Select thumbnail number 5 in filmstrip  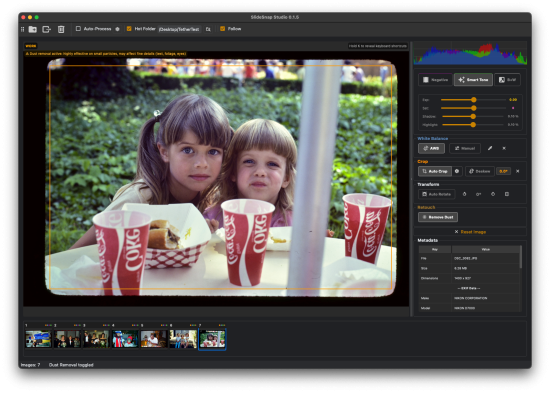tap(154, 339)
